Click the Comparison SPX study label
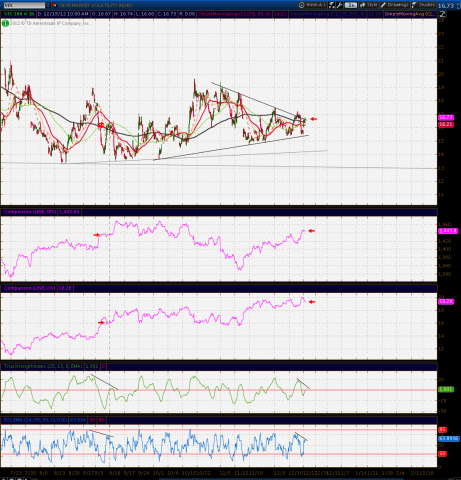 pos(30,212)
